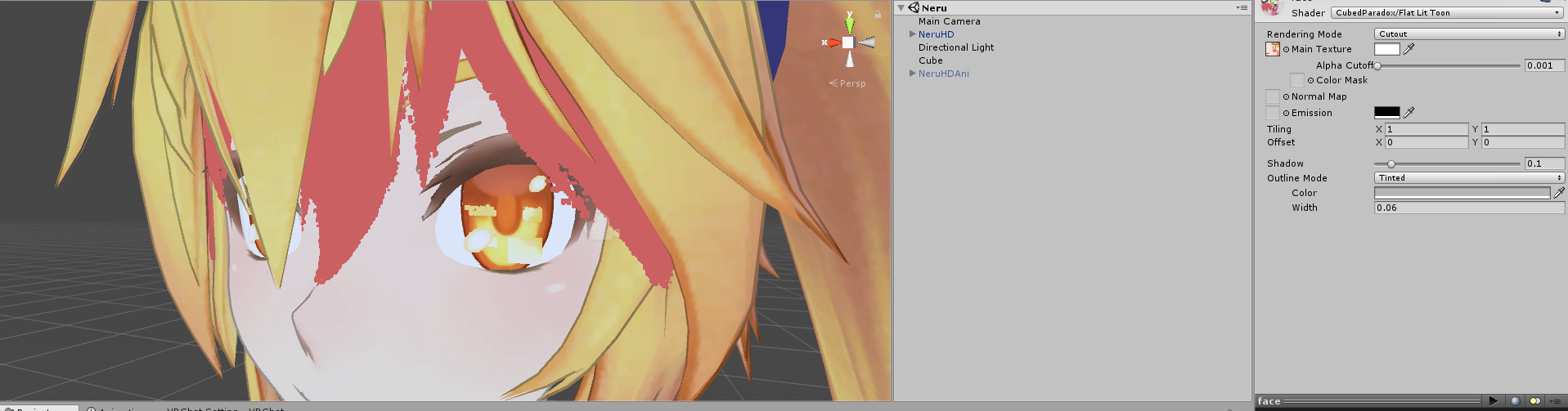Play the face material preview
Image resolution: width=1568 pixels, height=411 pixels.
click(x=1494, y=401)
